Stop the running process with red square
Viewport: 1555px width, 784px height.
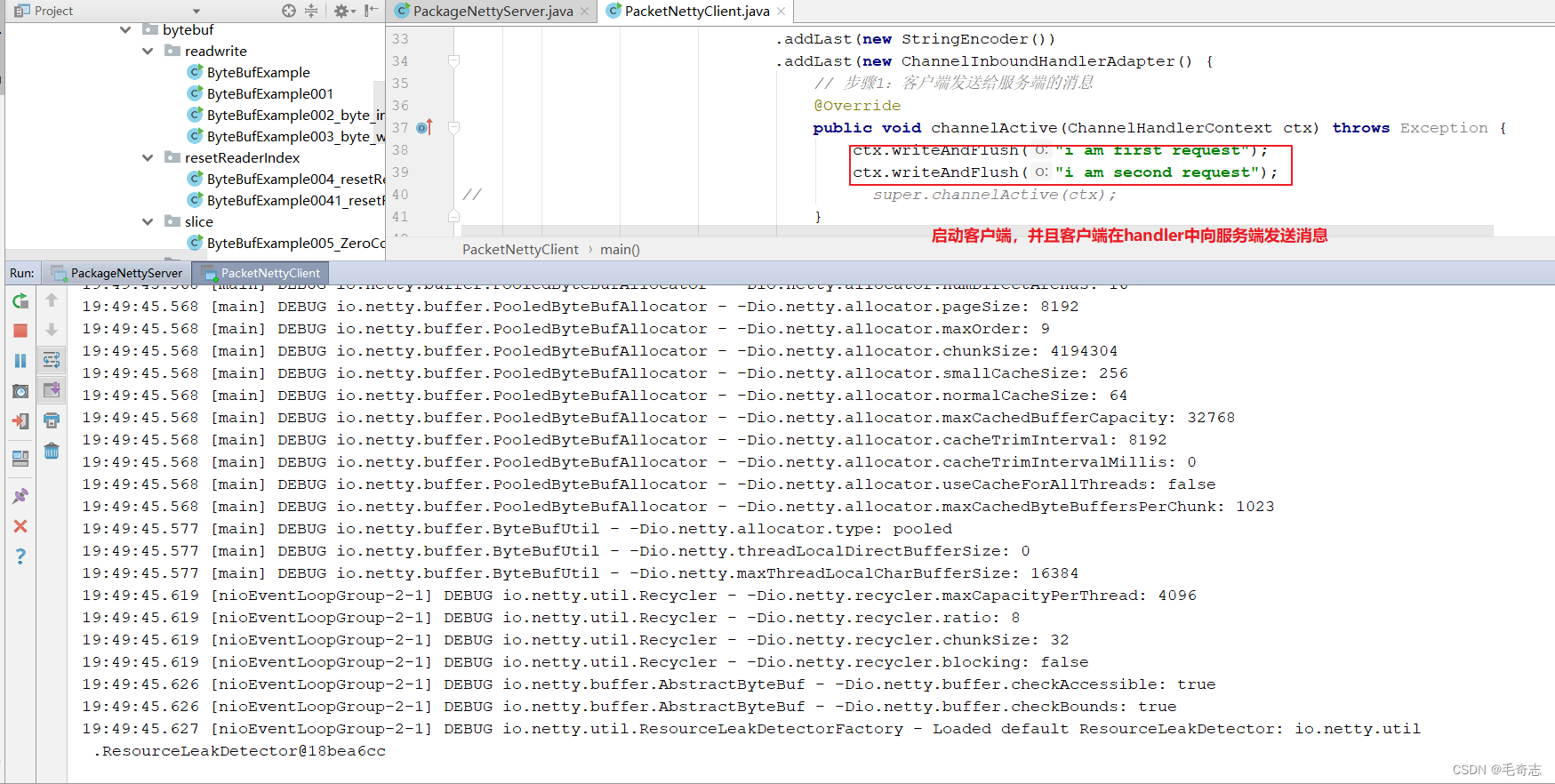click(20, 331)
